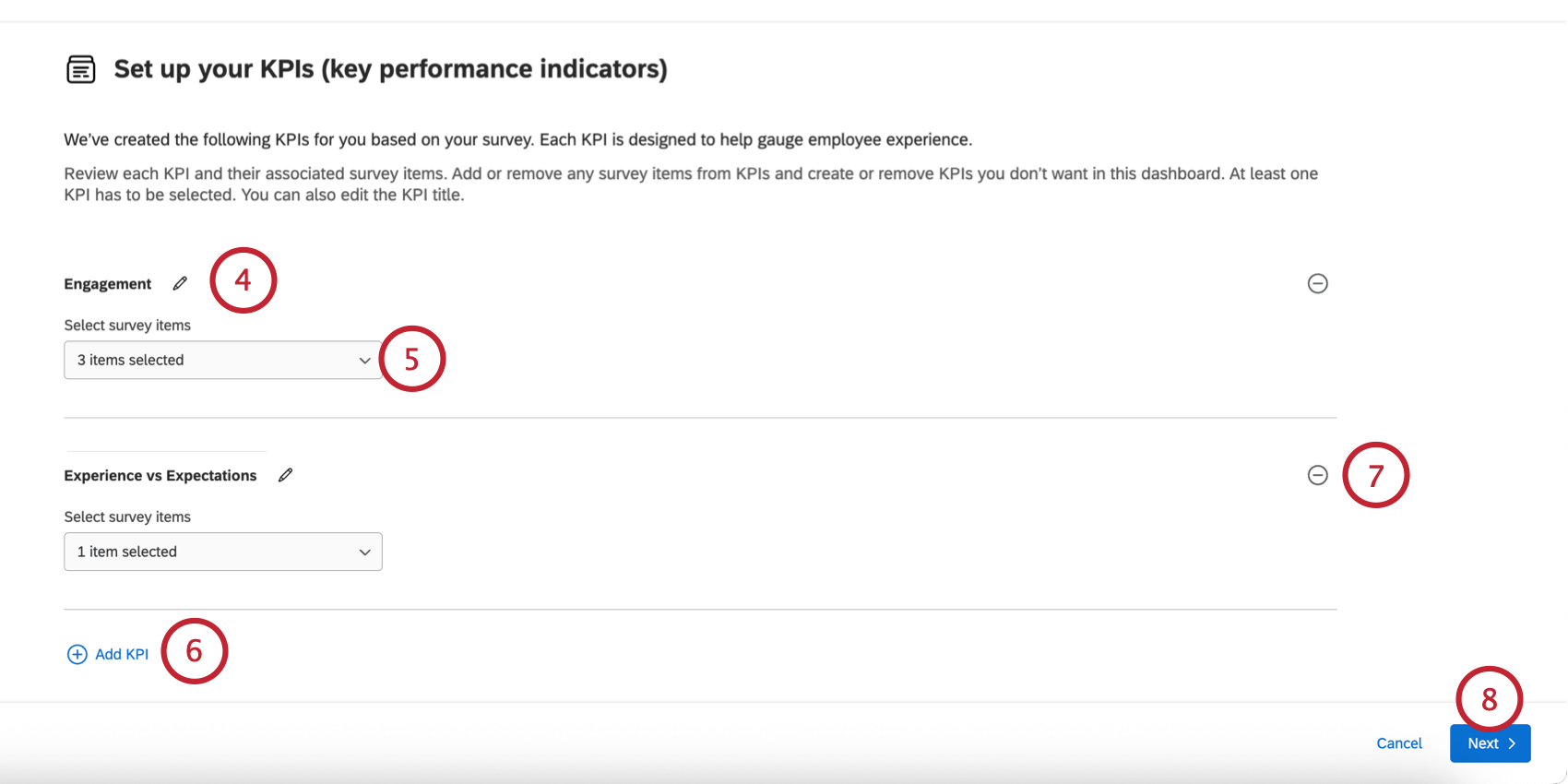The width and height of the screenshot is (1568, 784).
Task: Click Cancel to discard KPI setup
Action: coord(1398,743)
